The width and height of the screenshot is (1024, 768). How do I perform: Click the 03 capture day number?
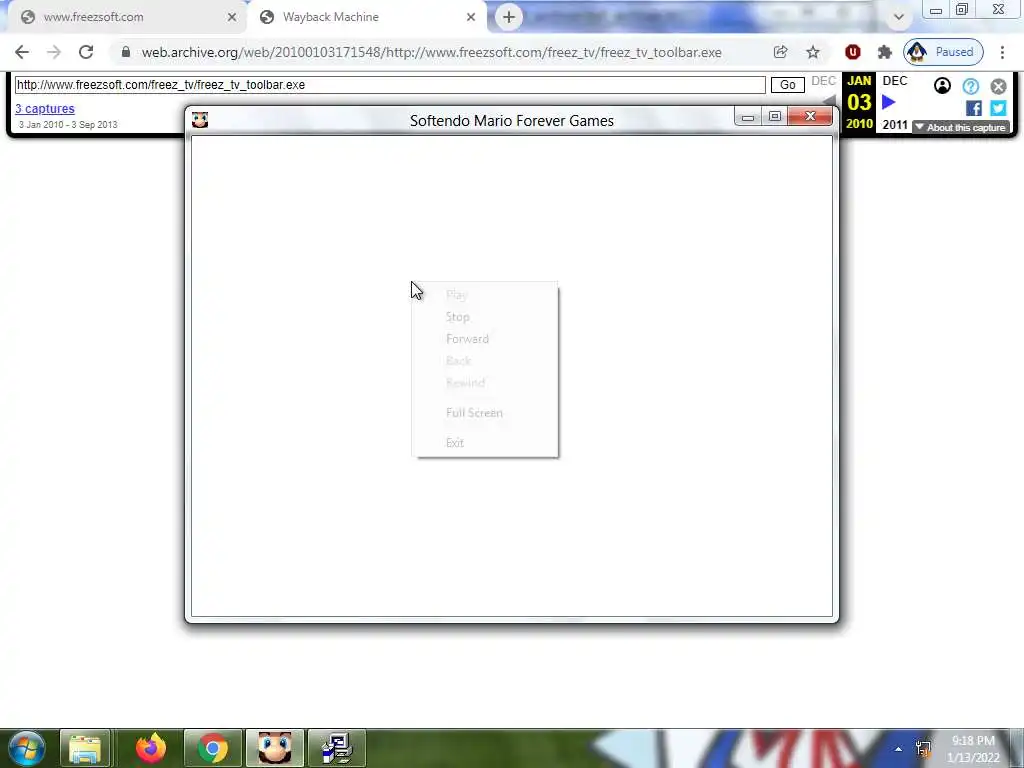click(859, 103)
